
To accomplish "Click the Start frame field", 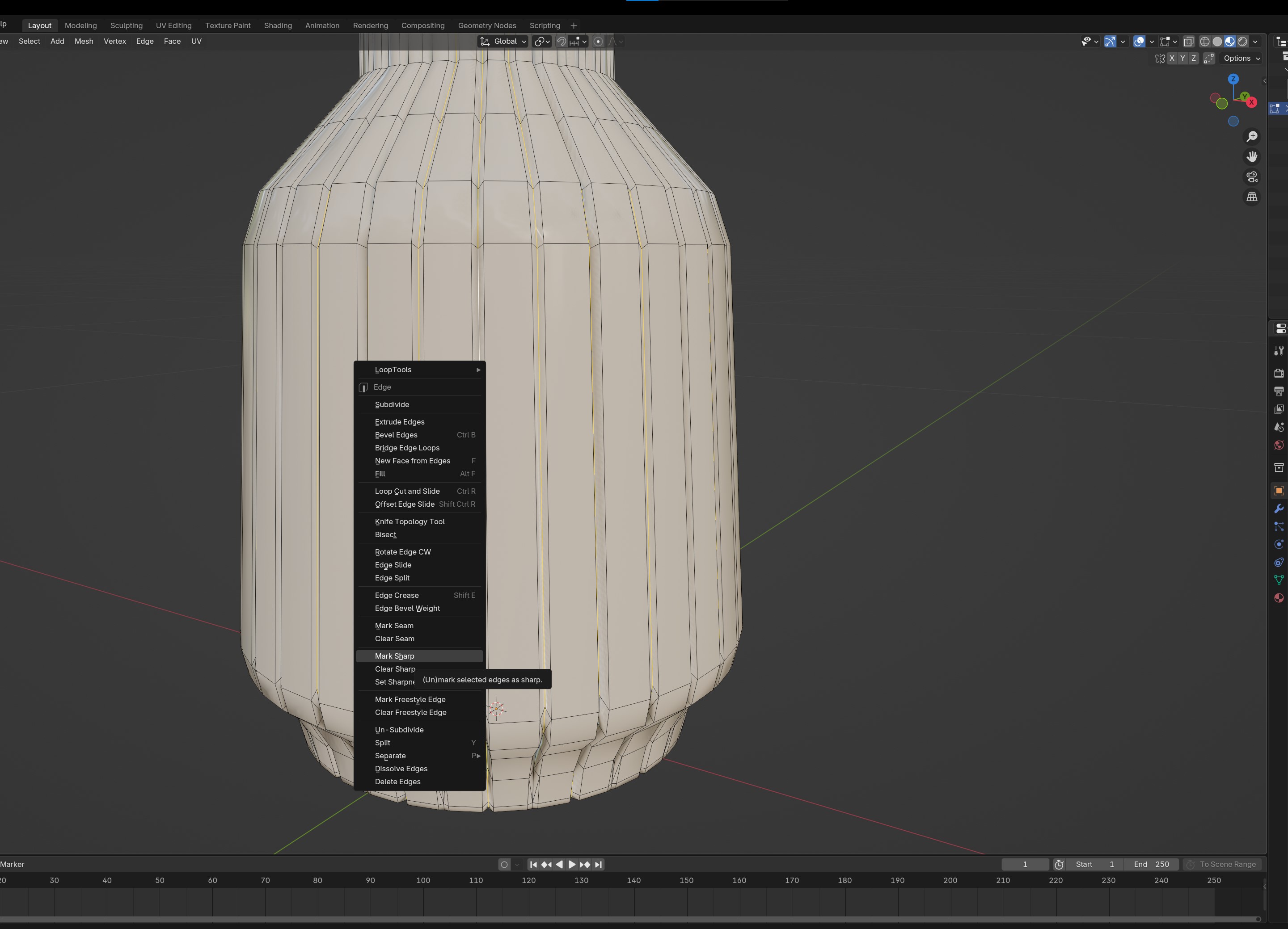I will (x=1095, y=864).
